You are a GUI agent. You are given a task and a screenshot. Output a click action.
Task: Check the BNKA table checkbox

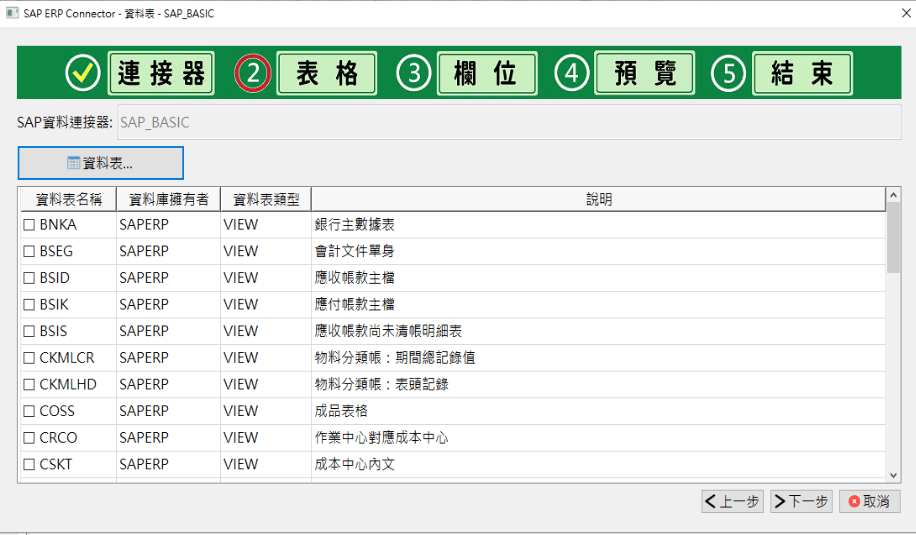[29, 225]
